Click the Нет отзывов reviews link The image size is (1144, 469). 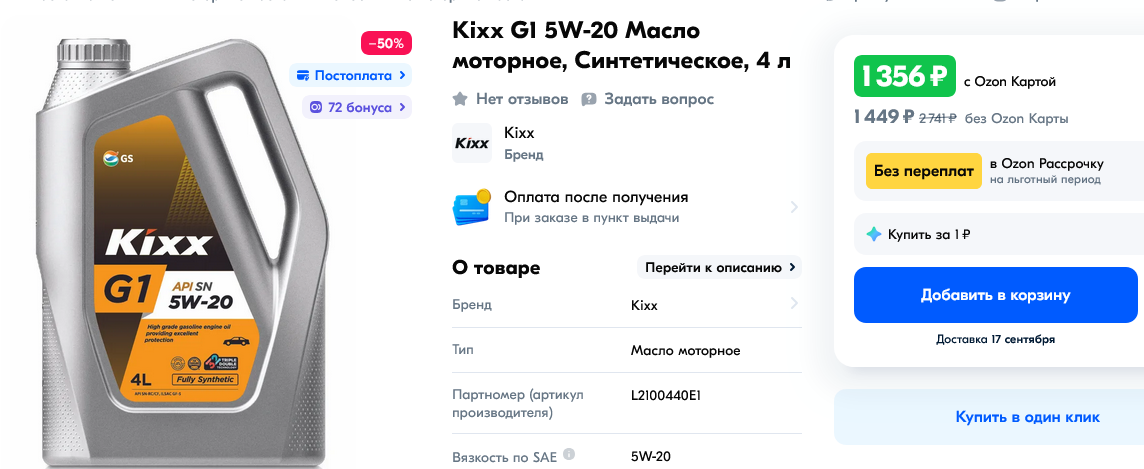pos(522,98)
